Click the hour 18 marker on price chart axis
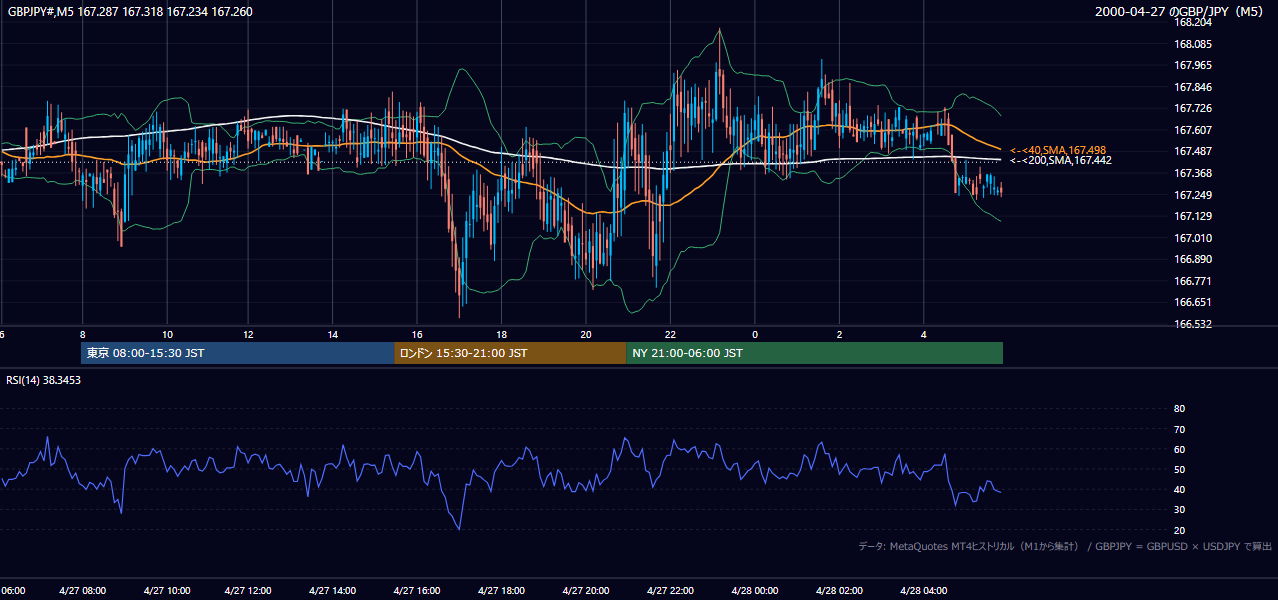This screenshot has width=1278, height=600. pyautogui.click(x=502, y=334)
